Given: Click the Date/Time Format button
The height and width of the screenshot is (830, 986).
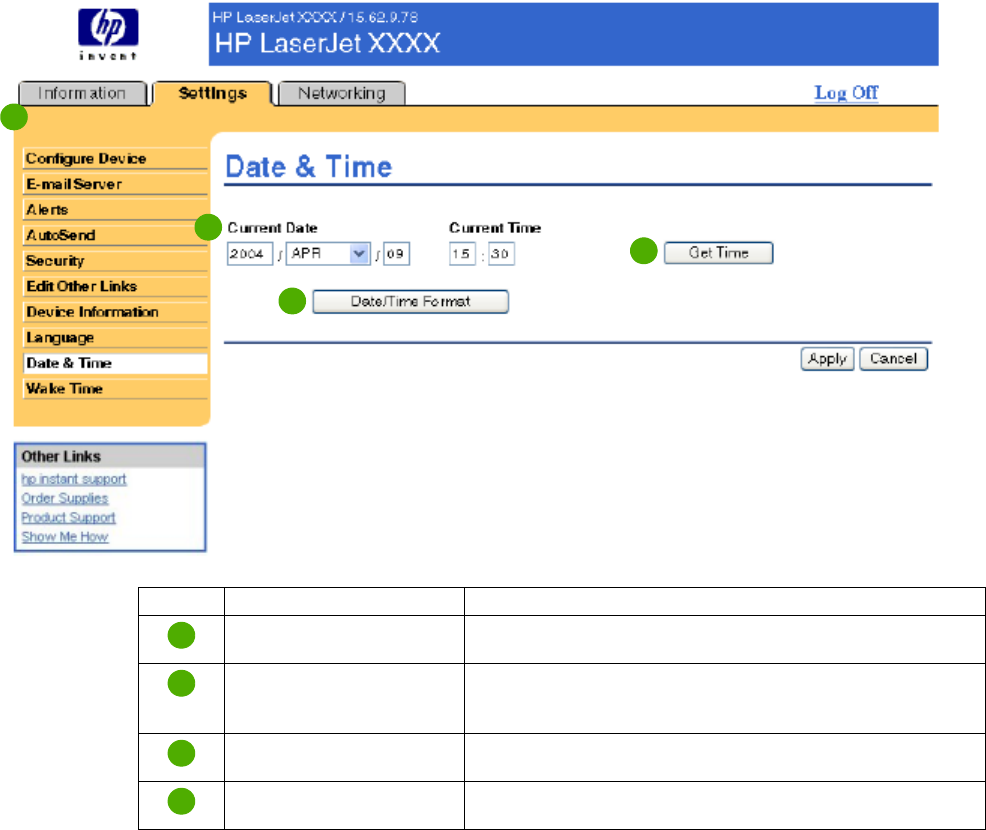Looking at the screenshot, I should click(x=410, y=302).
